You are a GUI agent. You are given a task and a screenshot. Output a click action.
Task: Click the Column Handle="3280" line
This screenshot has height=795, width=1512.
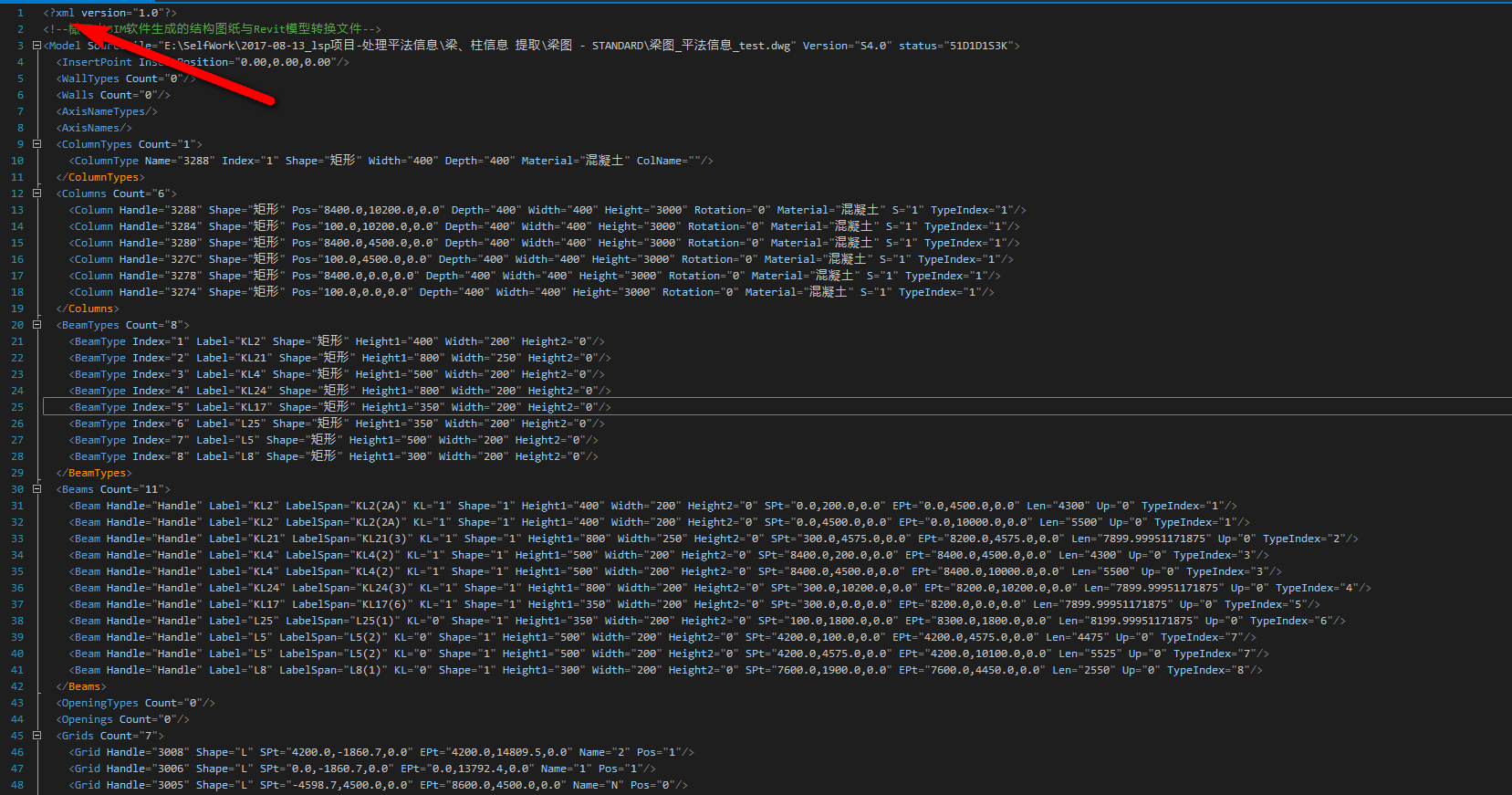(x=544, y=243)
